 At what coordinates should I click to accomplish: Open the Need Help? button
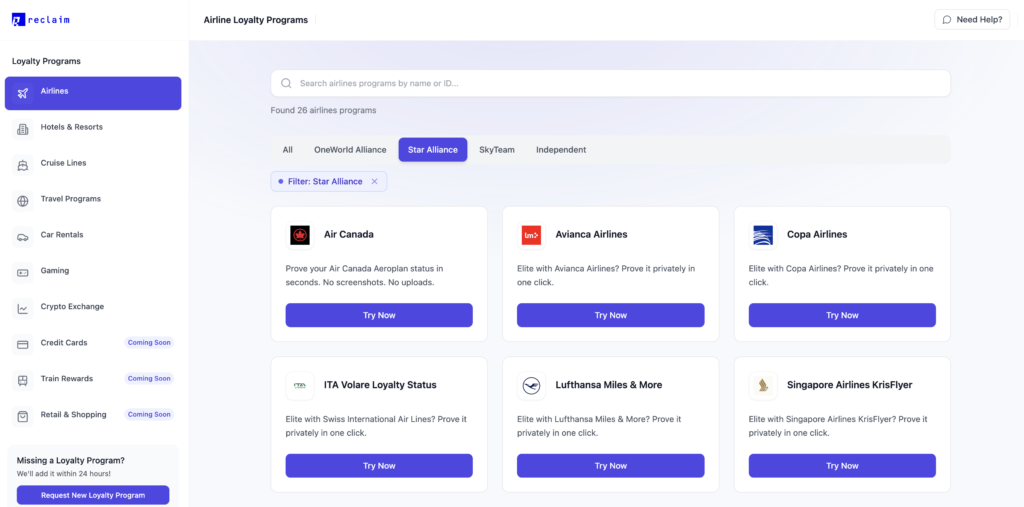coord(972,20)
